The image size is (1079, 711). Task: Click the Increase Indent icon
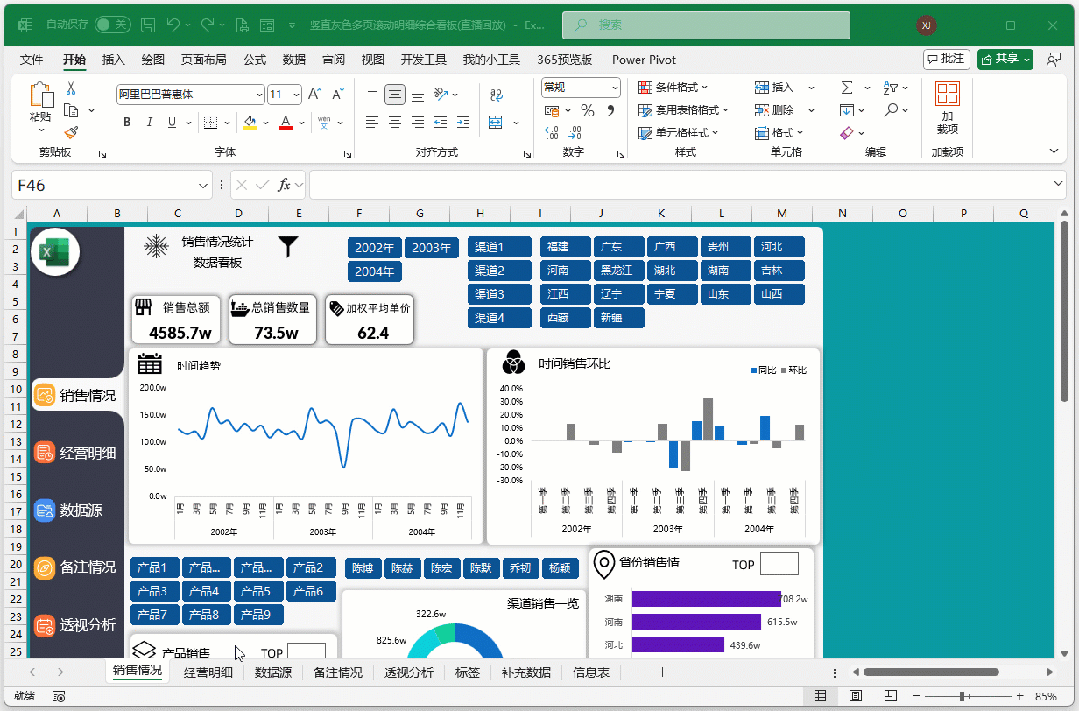[463, 123]
